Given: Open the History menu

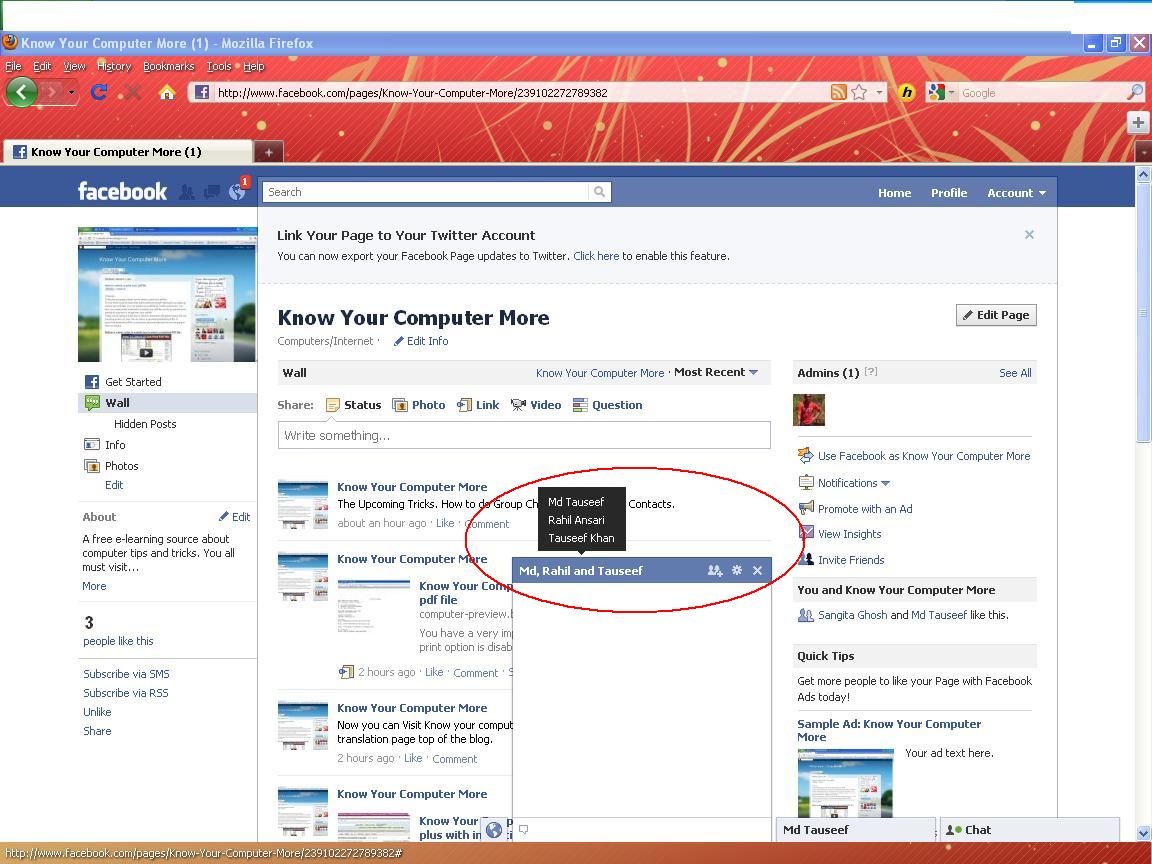Looking at the screenshot, I should tap(114, 66).
